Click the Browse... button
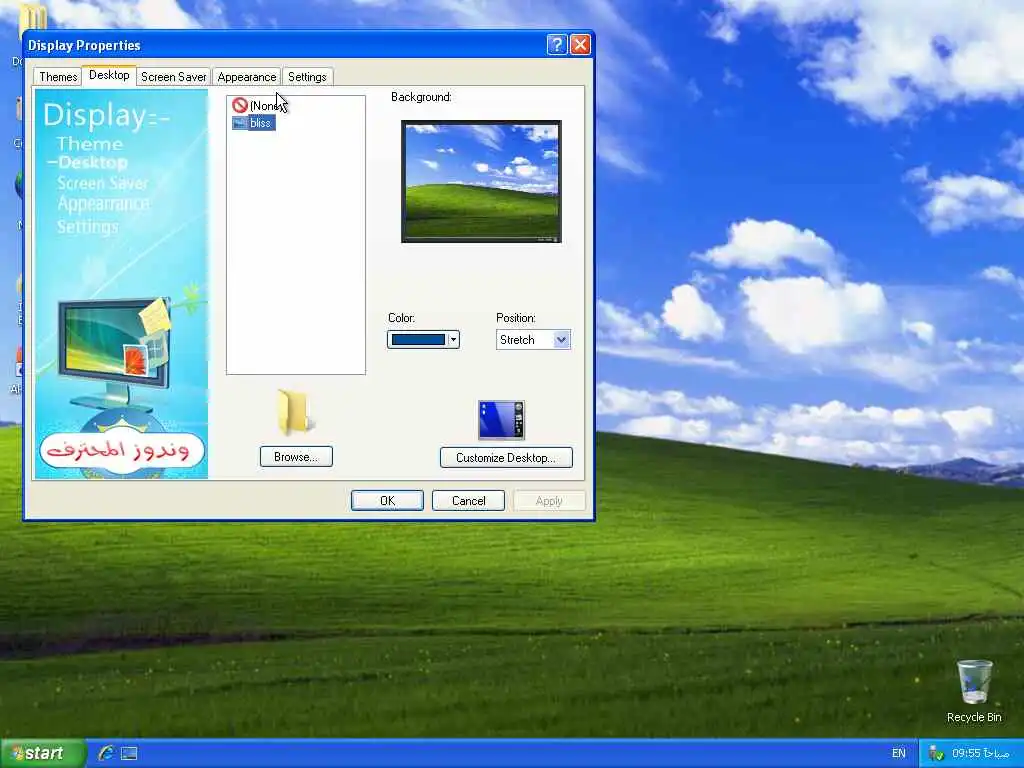 click(296, 456)
